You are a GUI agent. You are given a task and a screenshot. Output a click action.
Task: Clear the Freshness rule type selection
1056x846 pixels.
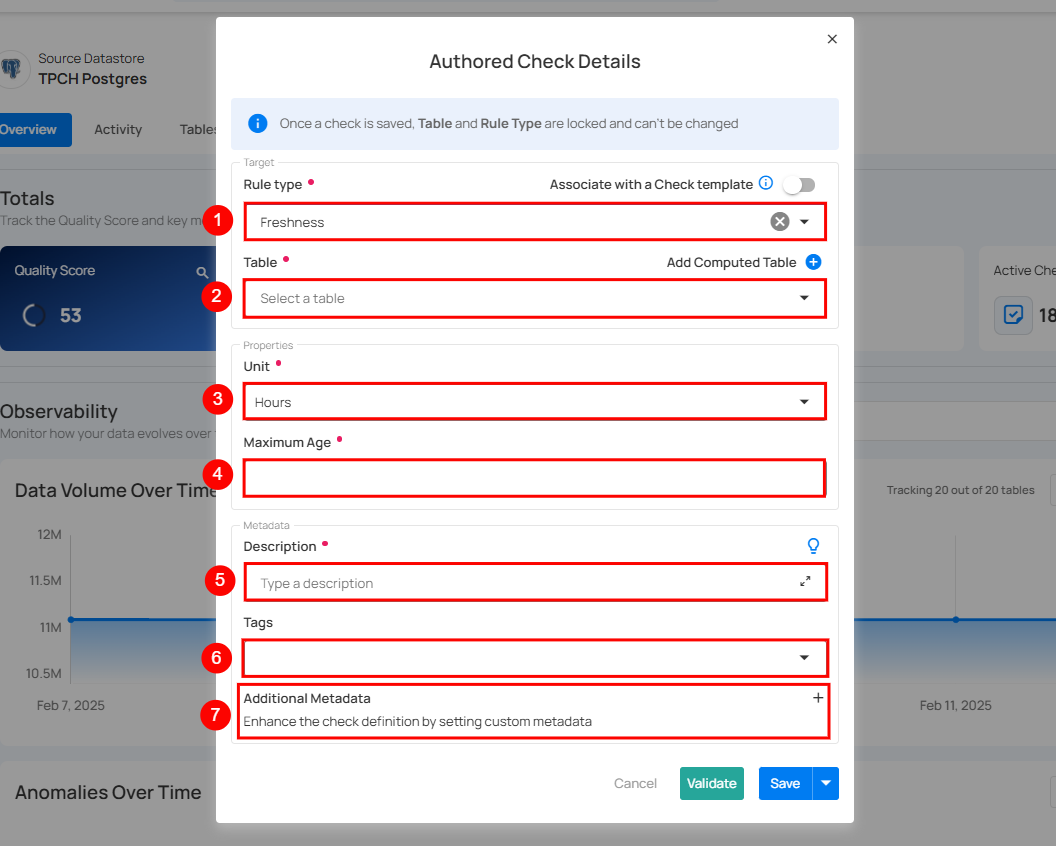click(780, 222)
